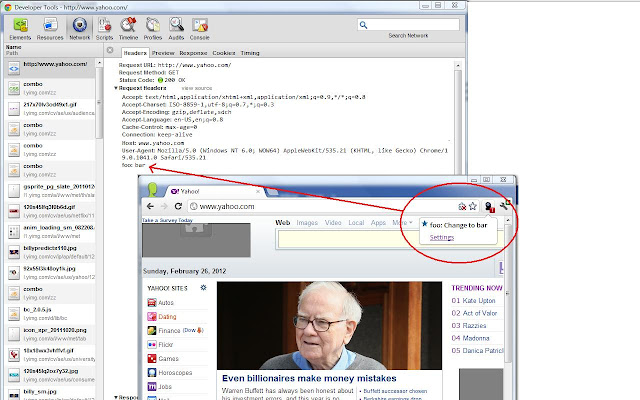Open Settings link in extension popup
This screenshot has width=640, height=400.
coord(442,237)
